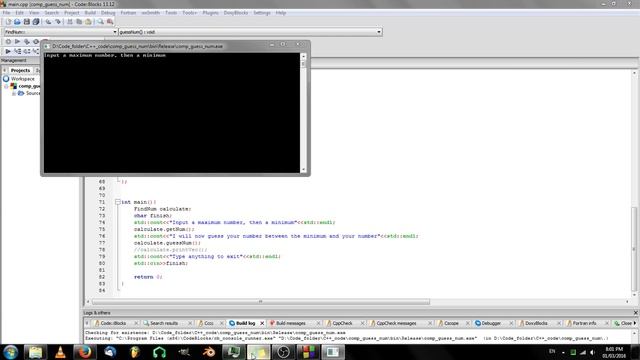
Task: Click the Replace toolbar icon
Action: pyautogui.click(x=110, y=22)
